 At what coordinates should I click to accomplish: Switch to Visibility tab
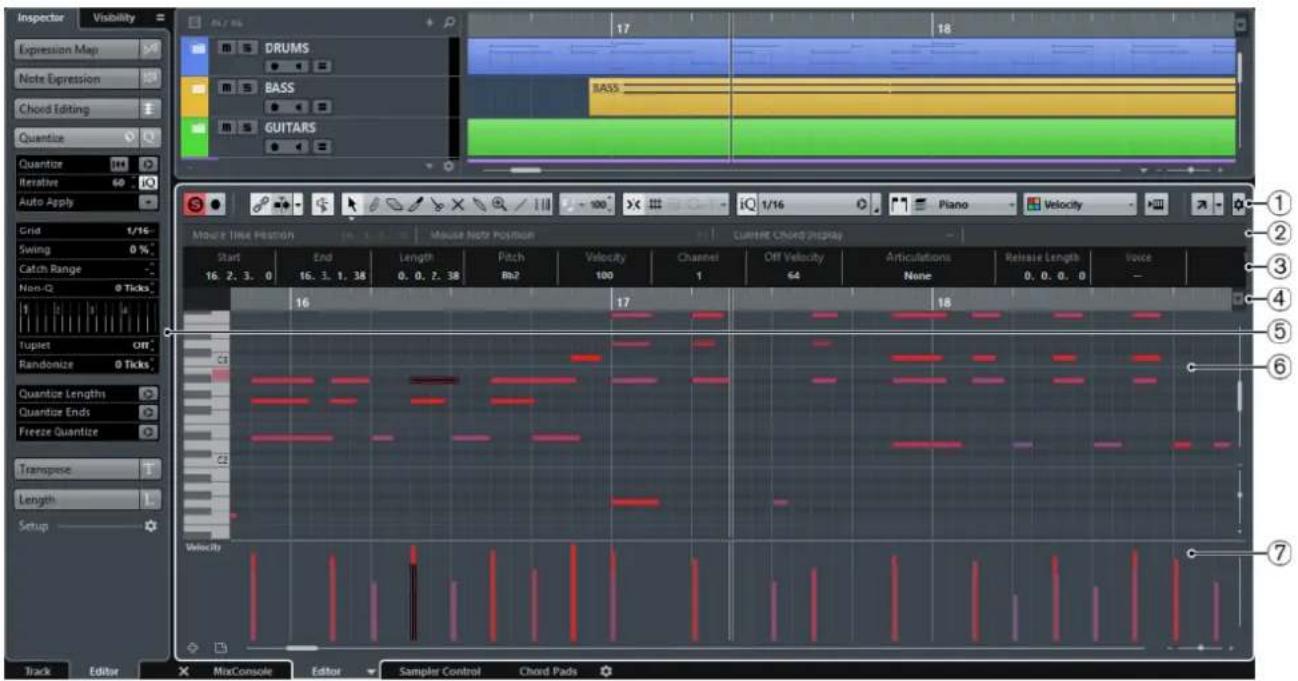tap(113, 17)
